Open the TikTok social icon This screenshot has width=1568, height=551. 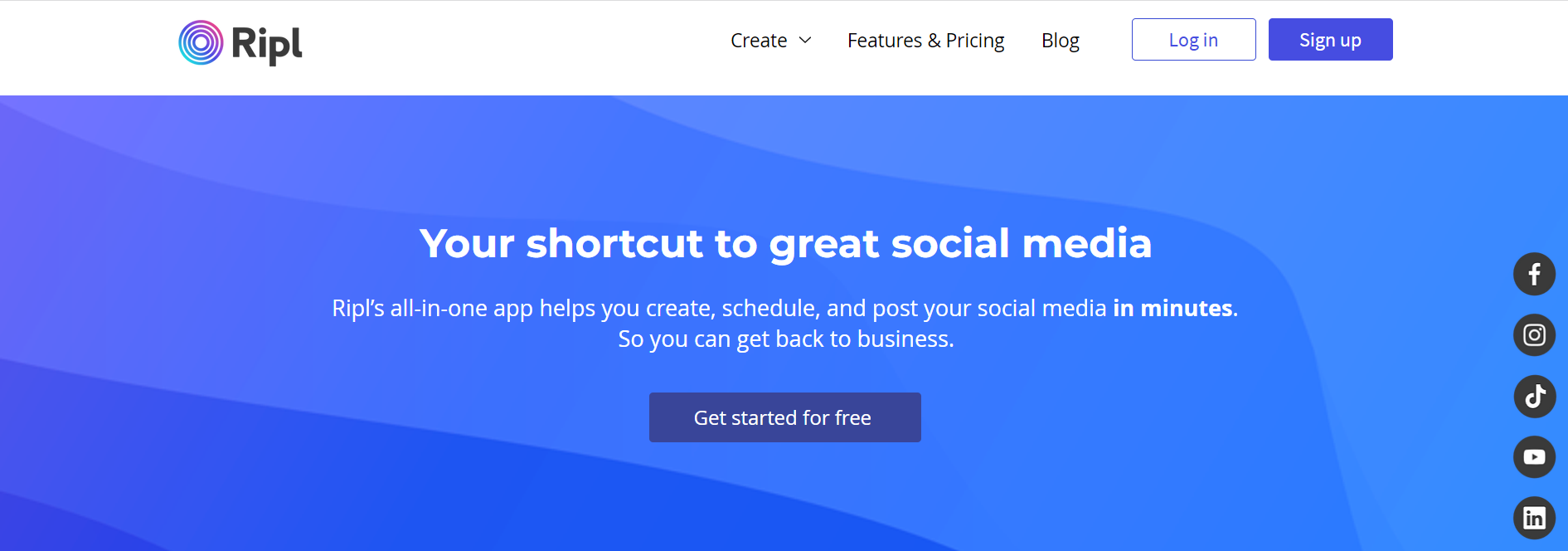[x=1534, y=396]
